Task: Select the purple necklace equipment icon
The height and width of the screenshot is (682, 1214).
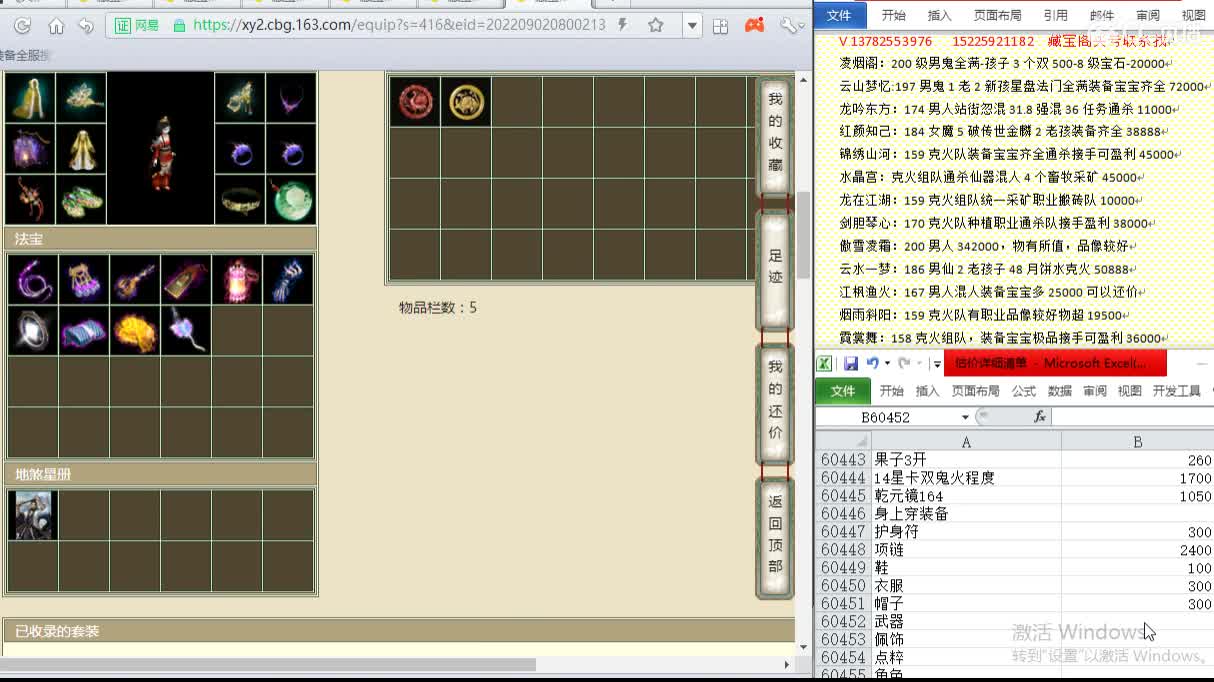Action: click(291, 97)
